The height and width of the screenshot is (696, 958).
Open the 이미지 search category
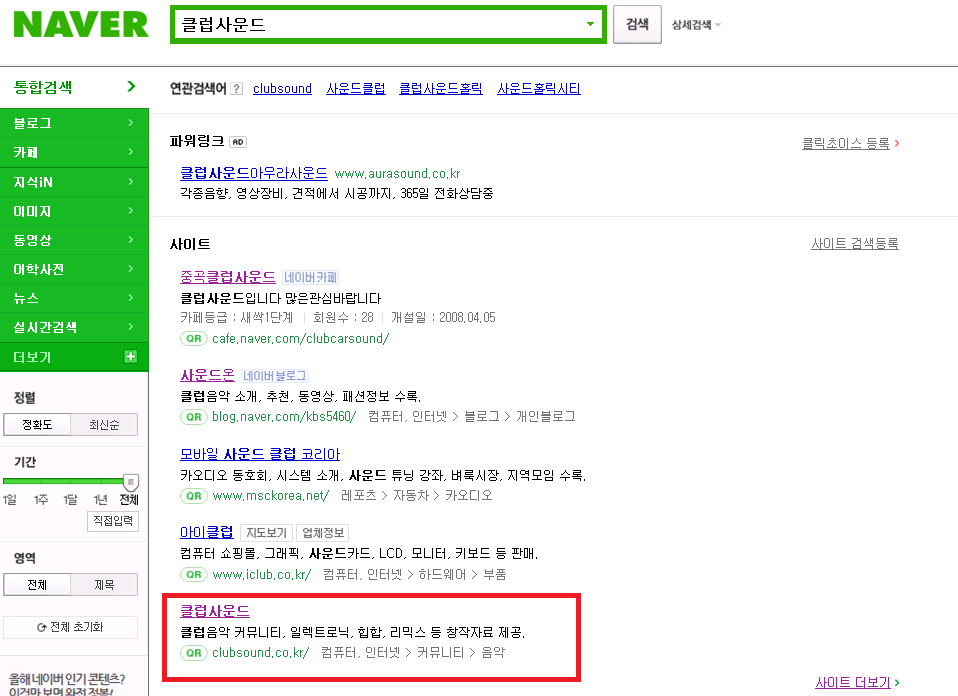[x=74, y=211]
